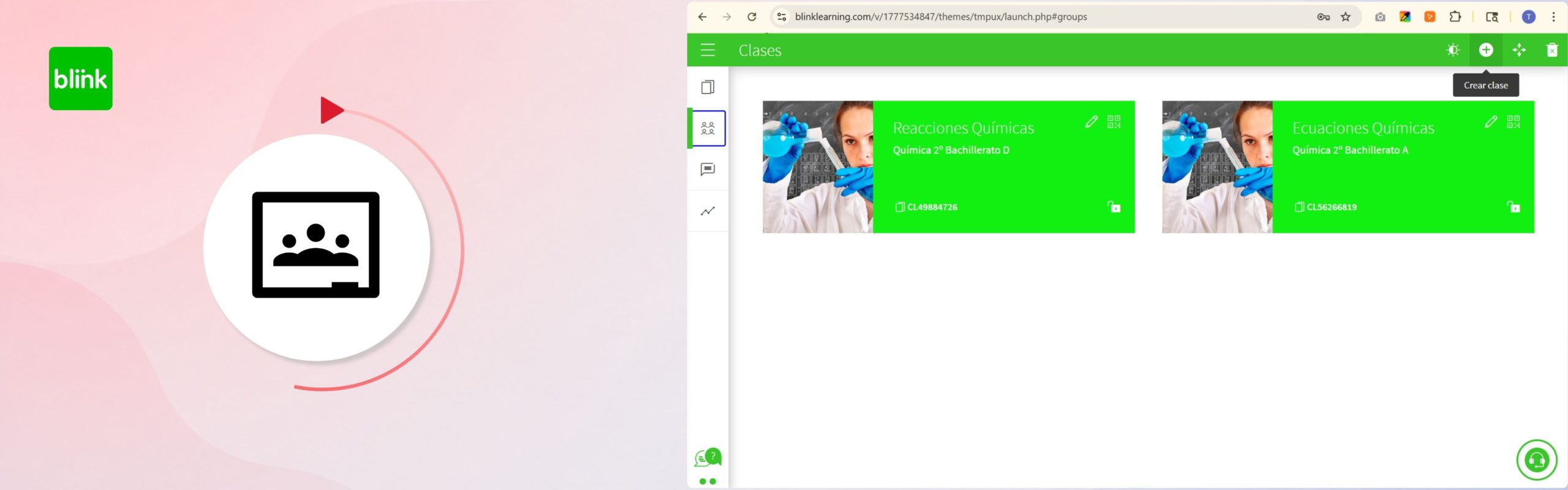Click the Blink logo in the banner
The height and width of the screenshot is (490, 1568).
coord(81,78)
